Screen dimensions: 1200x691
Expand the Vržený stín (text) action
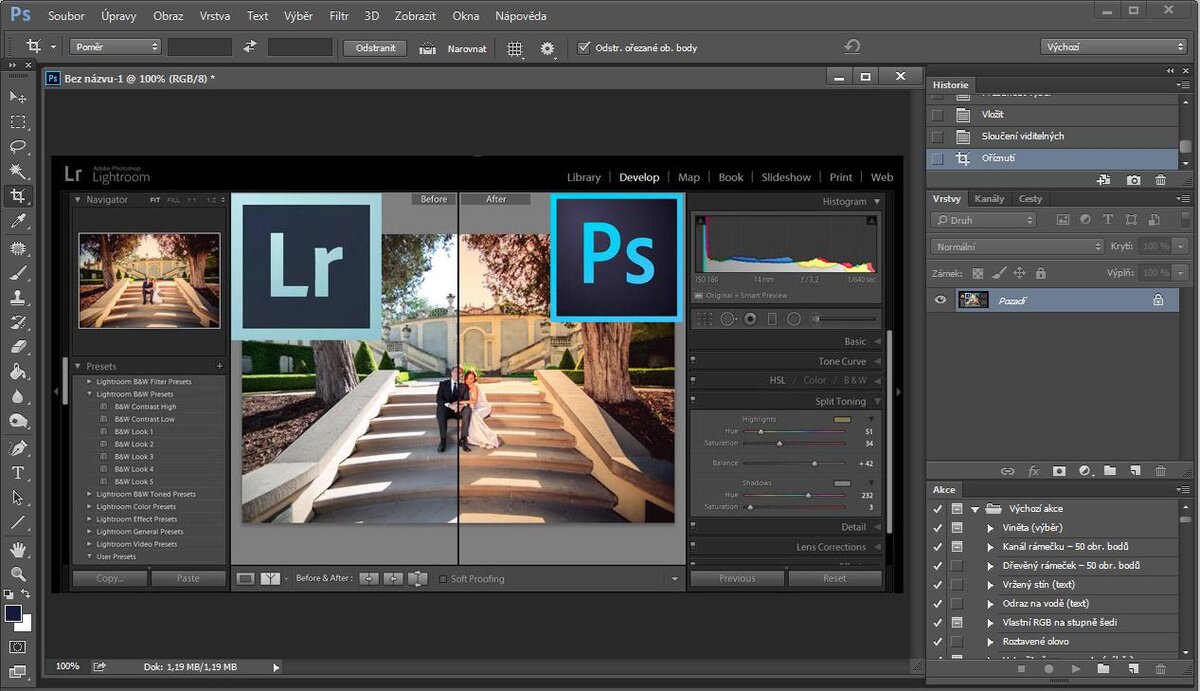click(991, 584)
